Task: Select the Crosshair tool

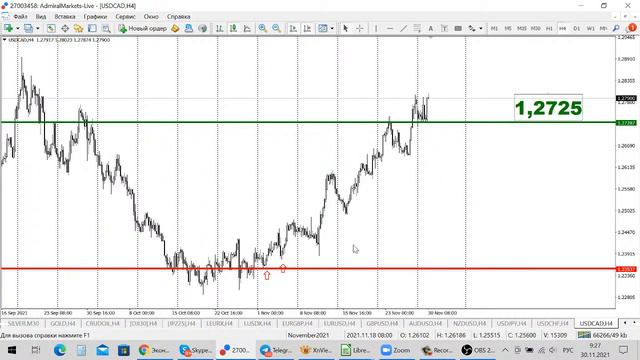Action: point(360,28)
